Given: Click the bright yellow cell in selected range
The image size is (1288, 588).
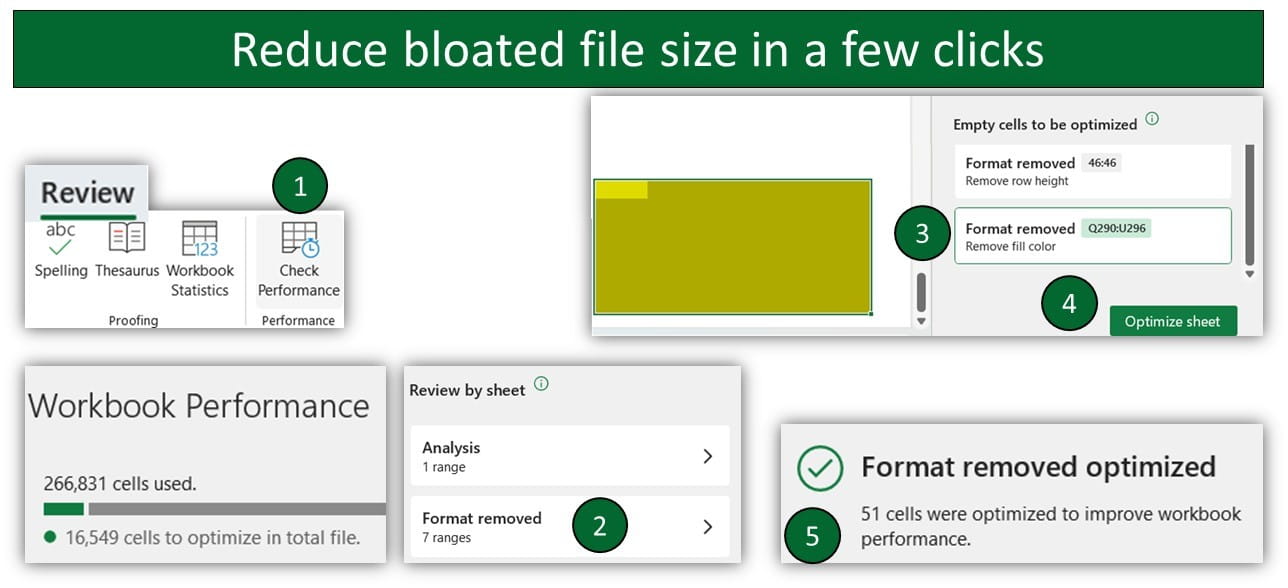Looking at the screenshot, I should (x=621, y=190).
